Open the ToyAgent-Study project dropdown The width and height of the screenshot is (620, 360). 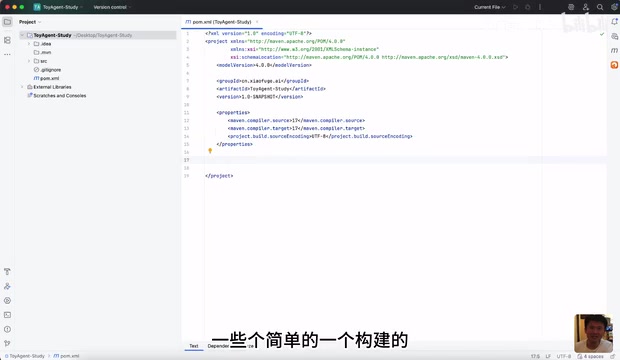click(59, 7)
